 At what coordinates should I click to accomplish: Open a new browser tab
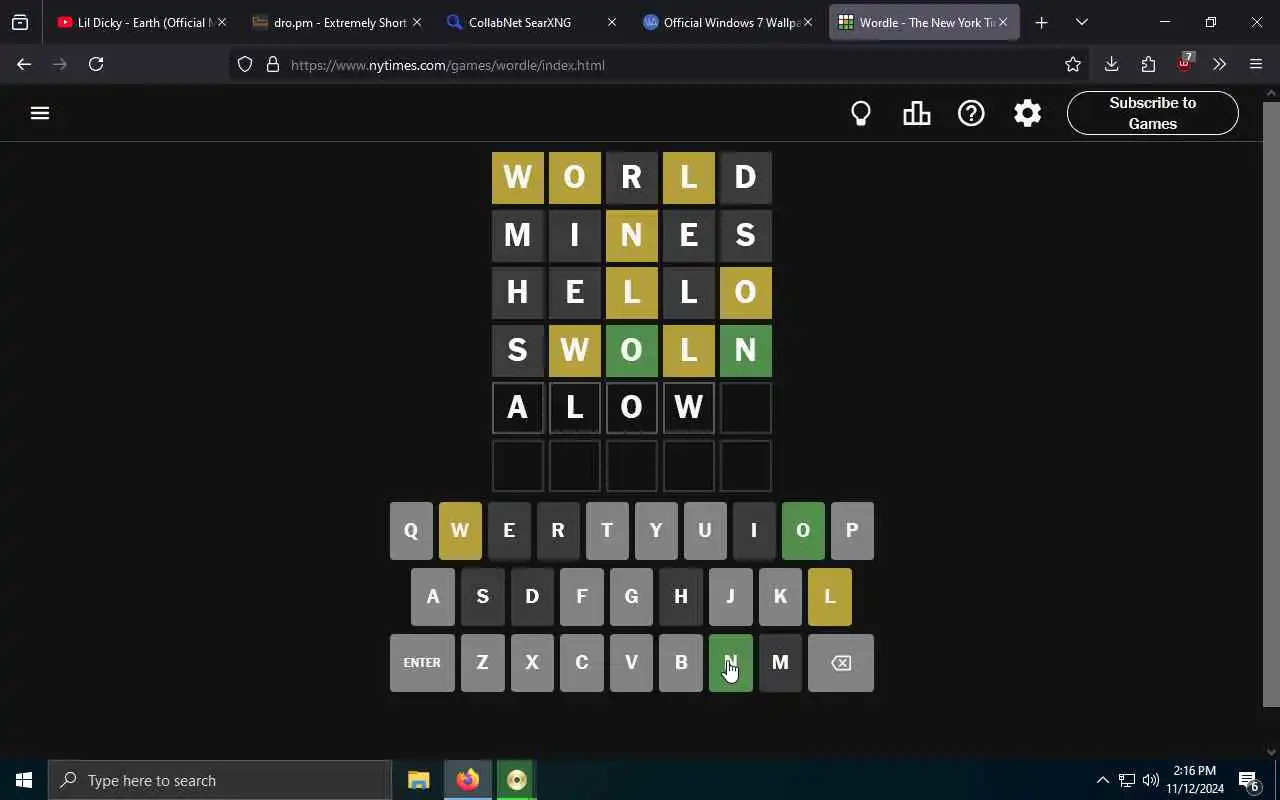point(1041,22)
